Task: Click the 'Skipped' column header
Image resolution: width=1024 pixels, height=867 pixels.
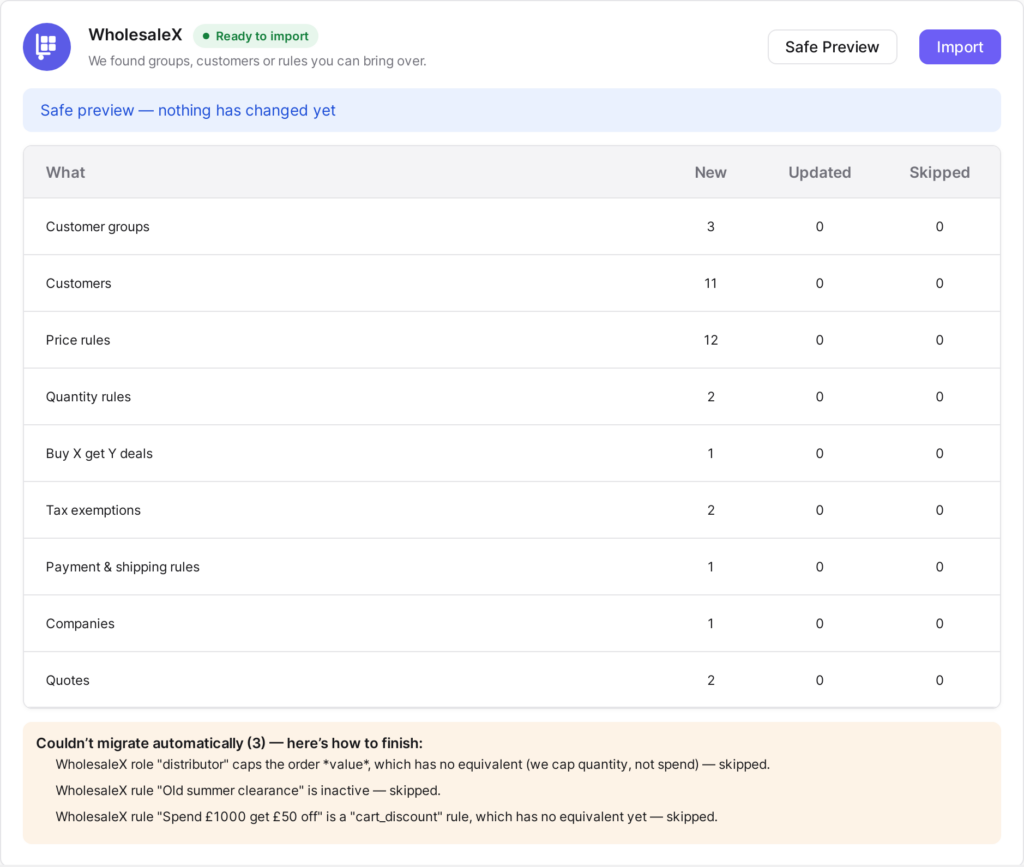Action: pyautogui.click(x=939, y=172)
